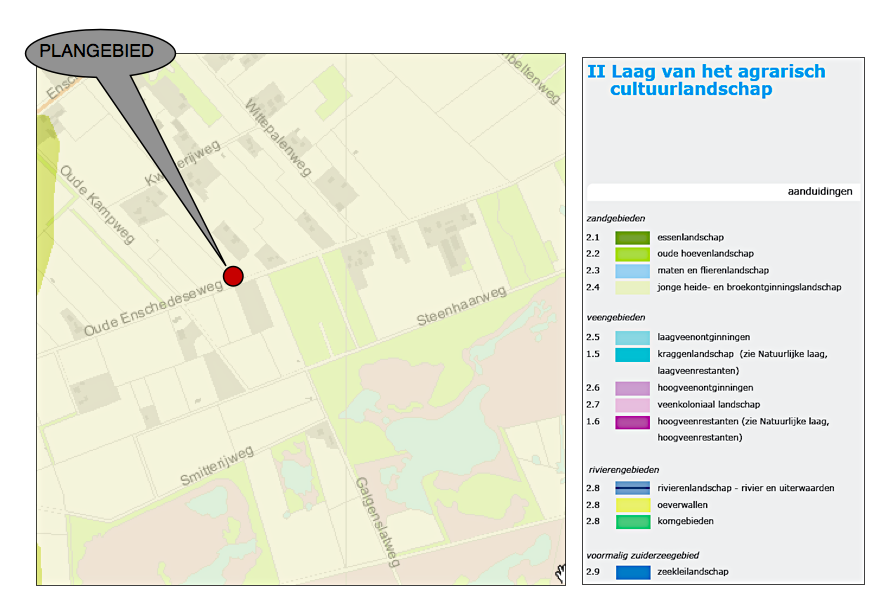Click the legend number 2.9
This screenshot has height=596, width=885.
(593, 572)
